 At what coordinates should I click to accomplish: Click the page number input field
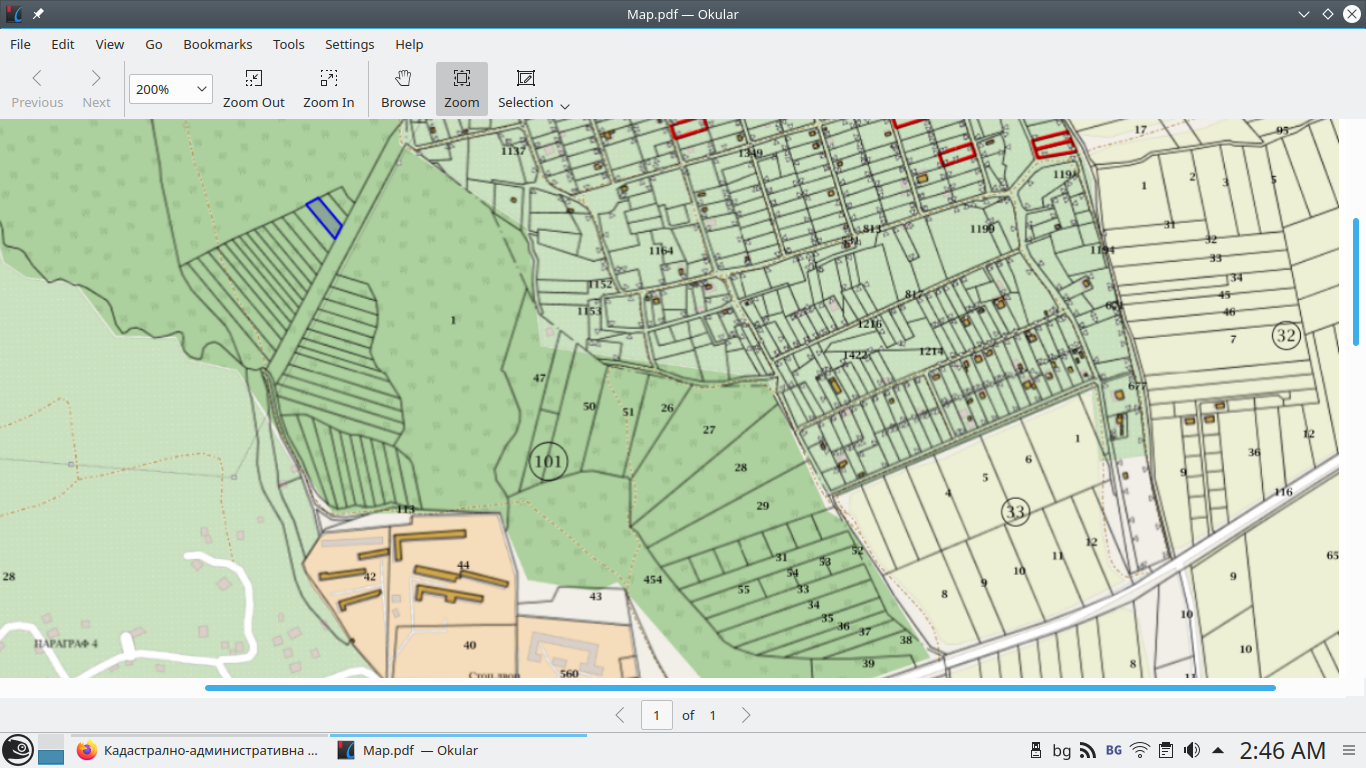[656, 715]
